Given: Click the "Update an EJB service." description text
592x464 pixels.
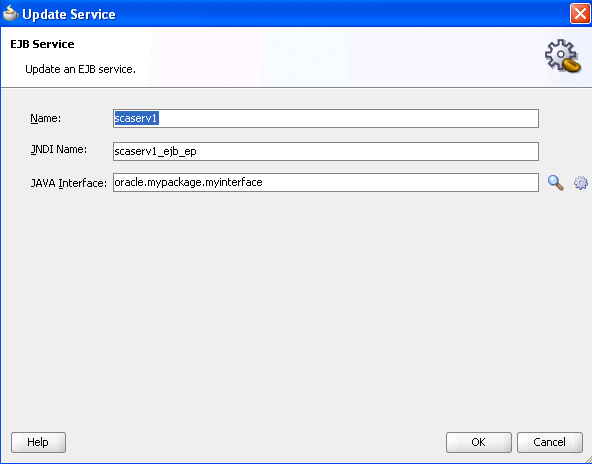Looking at the screenshot, I should coord(80,69).
